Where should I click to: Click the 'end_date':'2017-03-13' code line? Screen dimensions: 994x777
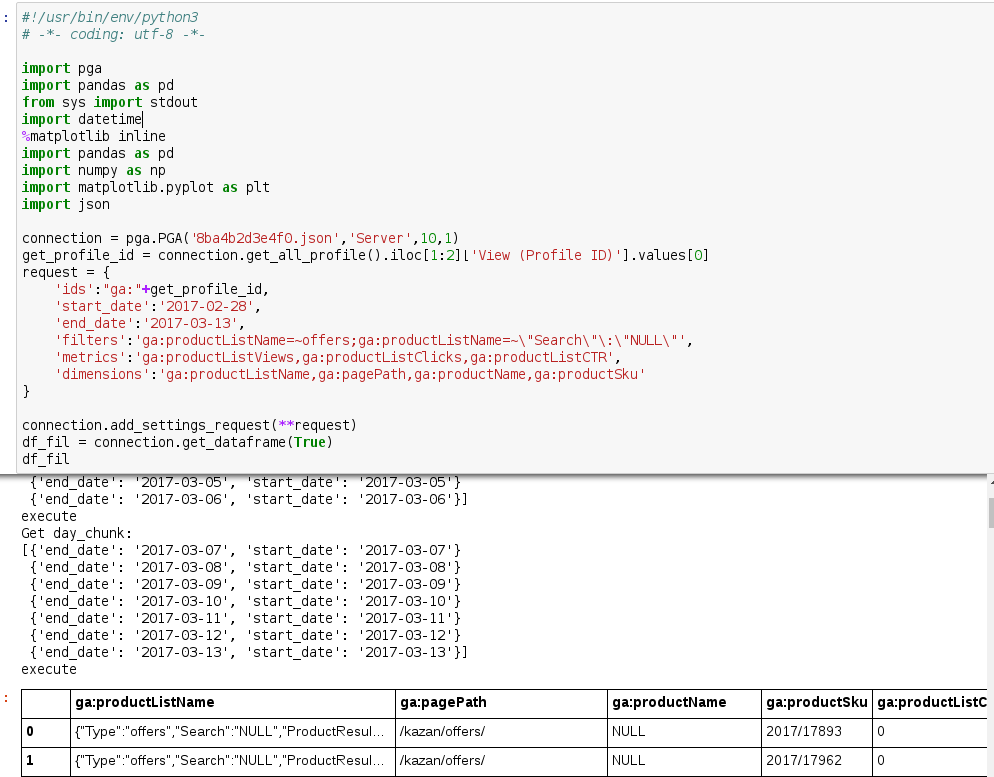(150, 324)
